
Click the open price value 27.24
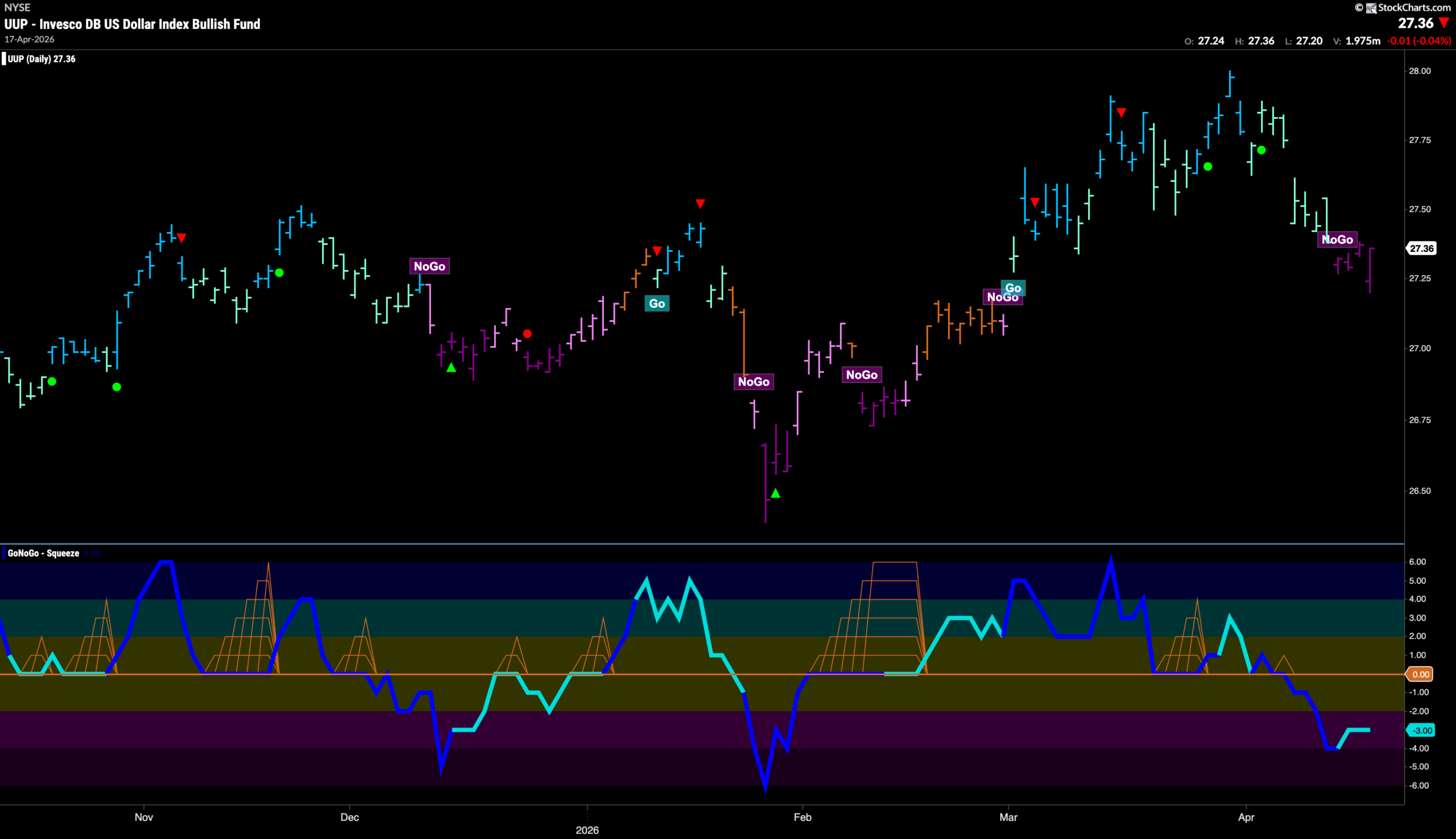click(x=1211, y=41)
